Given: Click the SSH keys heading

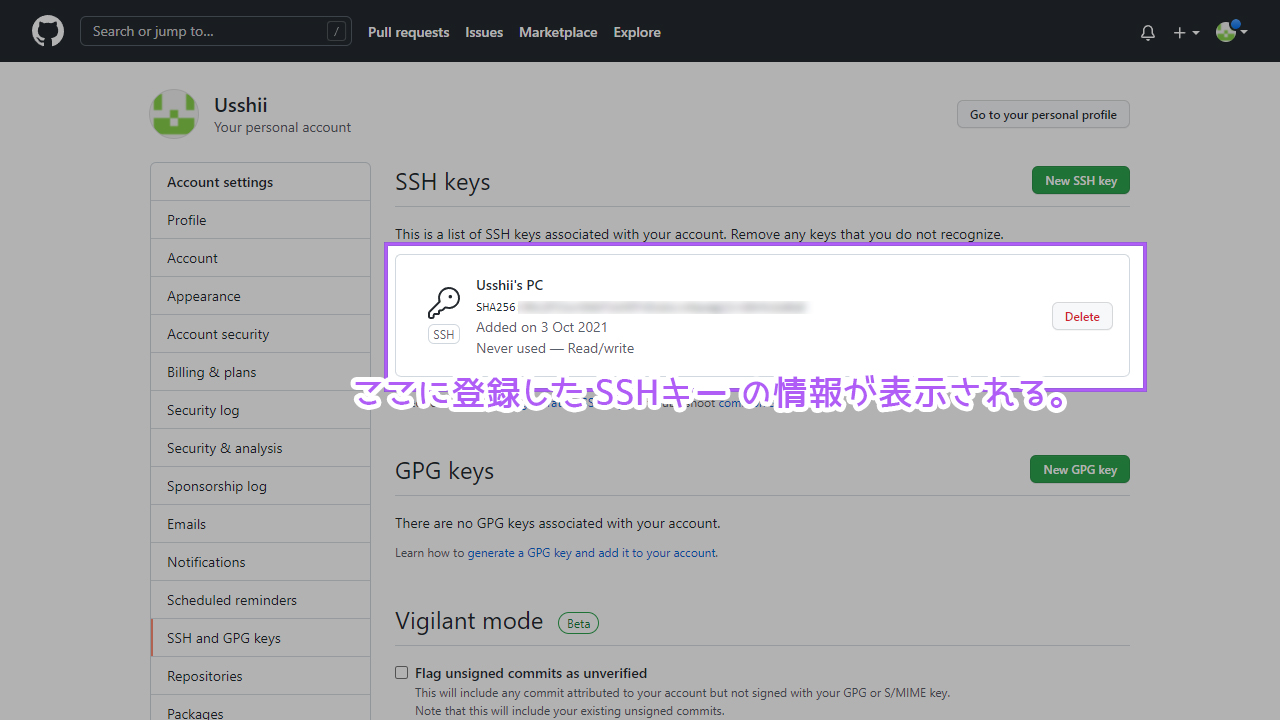Looking at the screenshot, I should click(x=443, y=182).
